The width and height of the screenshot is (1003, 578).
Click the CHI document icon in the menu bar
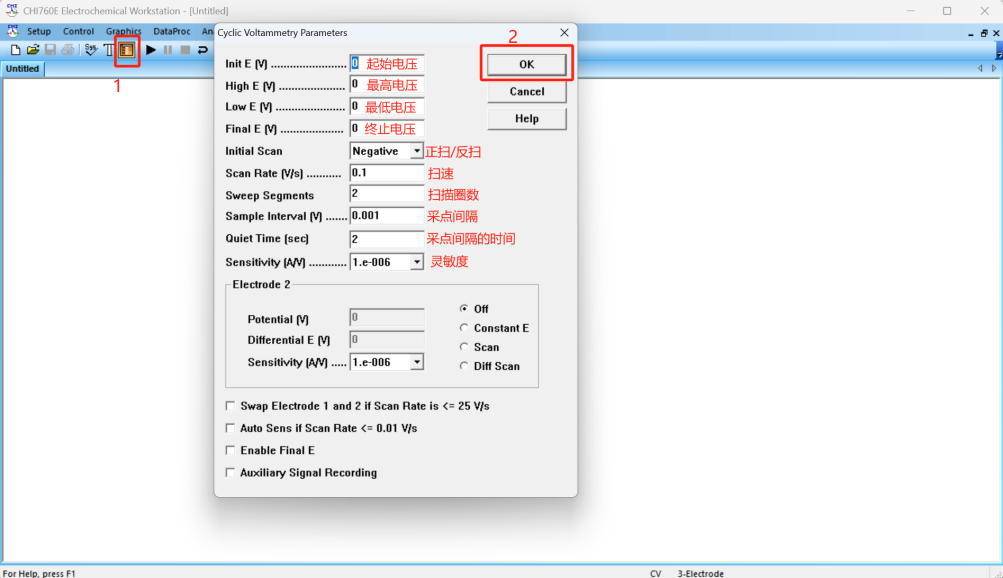click(x=12, y=31)
